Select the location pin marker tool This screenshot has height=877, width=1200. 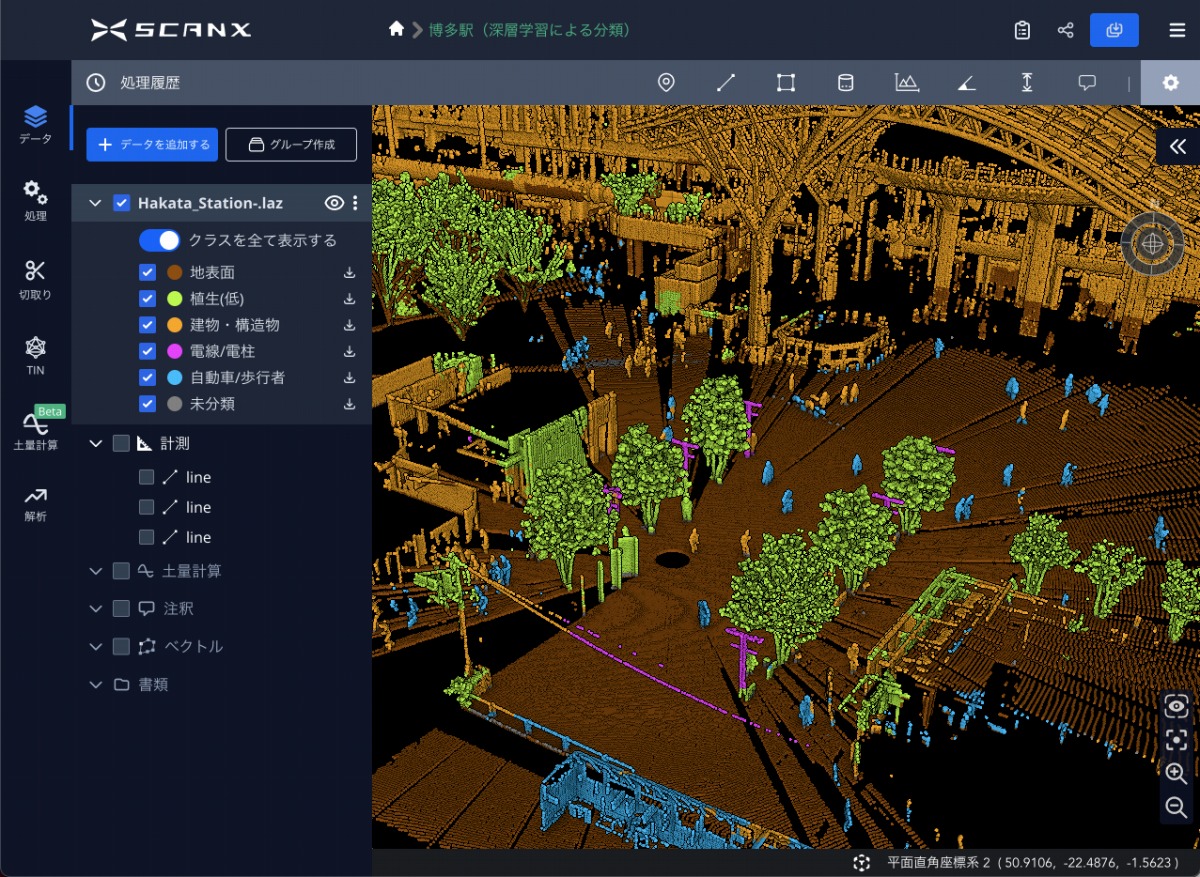click(666, 83)
